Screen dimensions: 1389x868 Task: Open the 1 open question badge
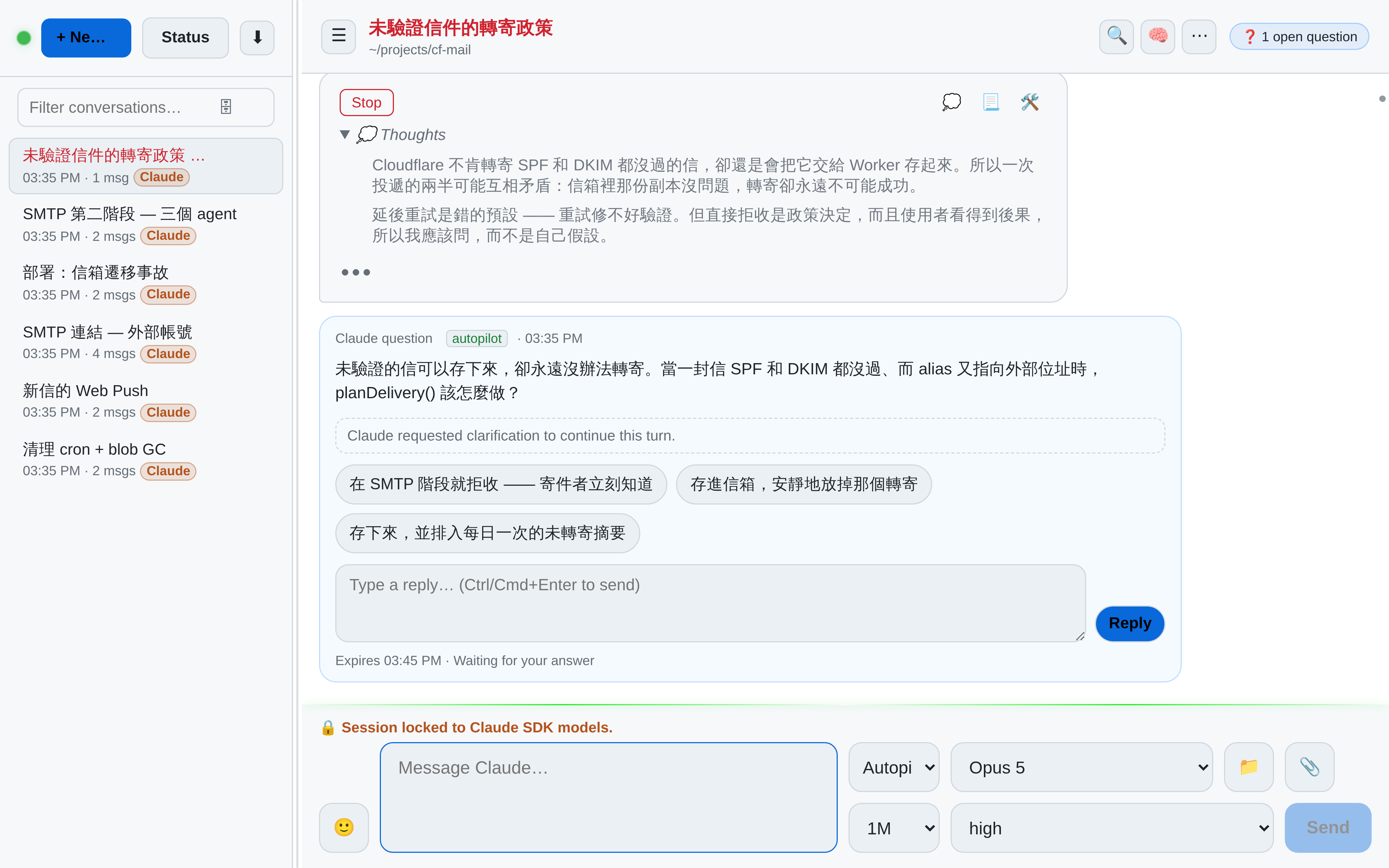point(1299,37)
